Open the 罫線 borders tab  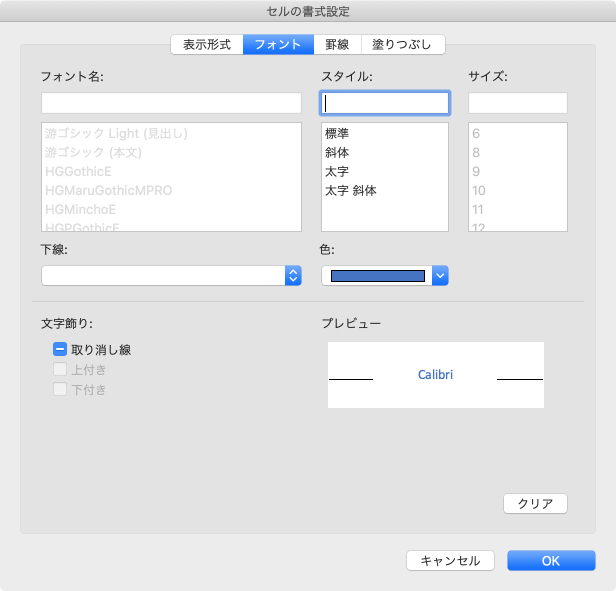click(x=337, y=45)
